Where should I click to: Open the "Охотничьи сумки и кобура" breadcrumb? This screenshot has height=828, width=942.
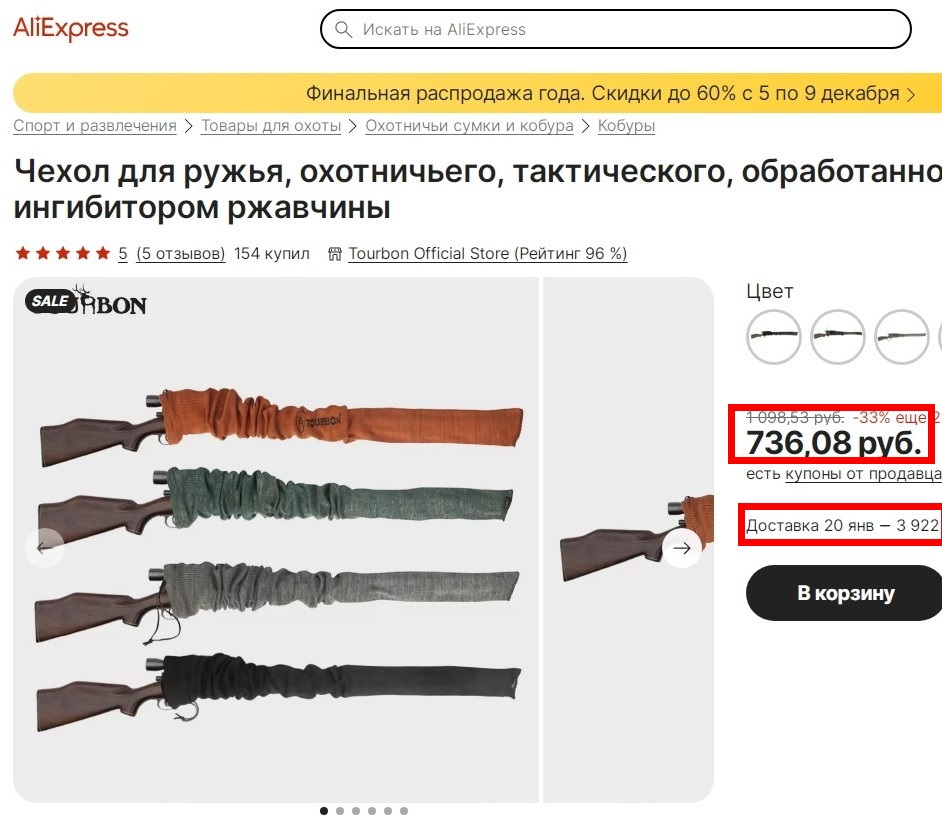469,126
